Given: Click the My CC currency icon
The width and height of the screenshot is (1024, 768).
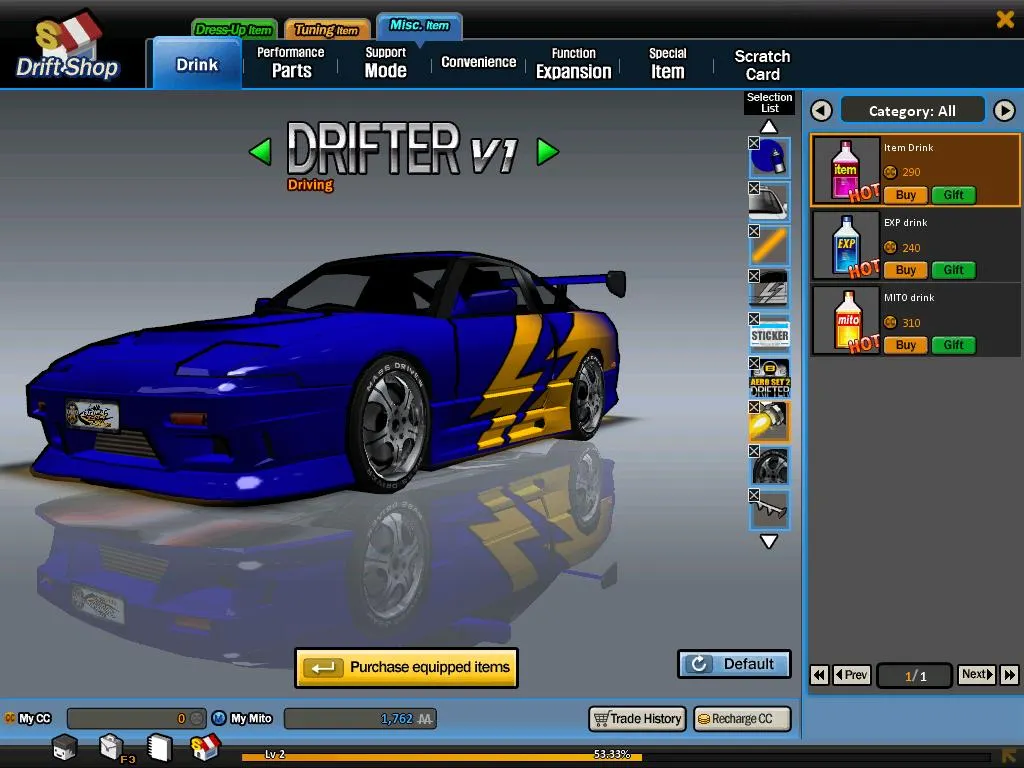Looking at the screenshot, I should (10, 718).
